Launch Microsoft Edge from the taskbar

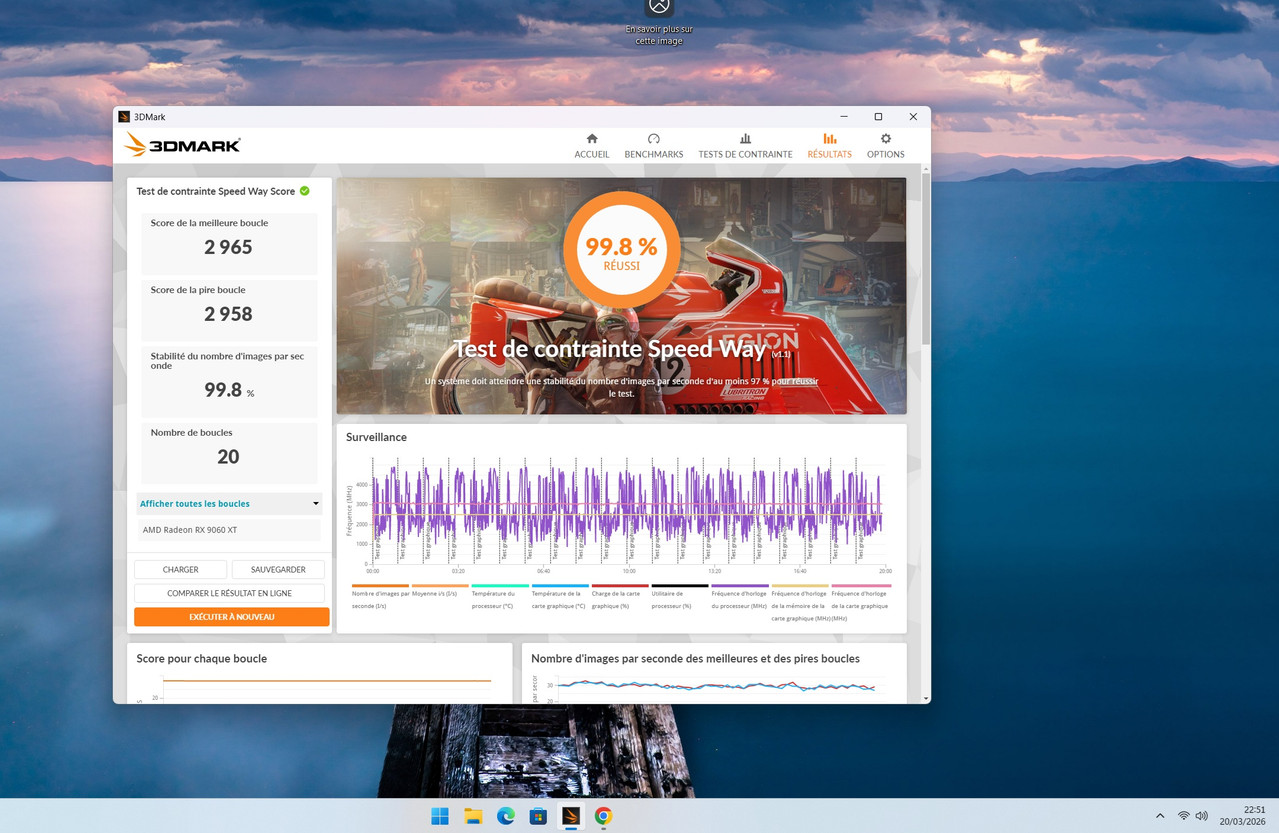pyautogui.click(x=505, y=816)
